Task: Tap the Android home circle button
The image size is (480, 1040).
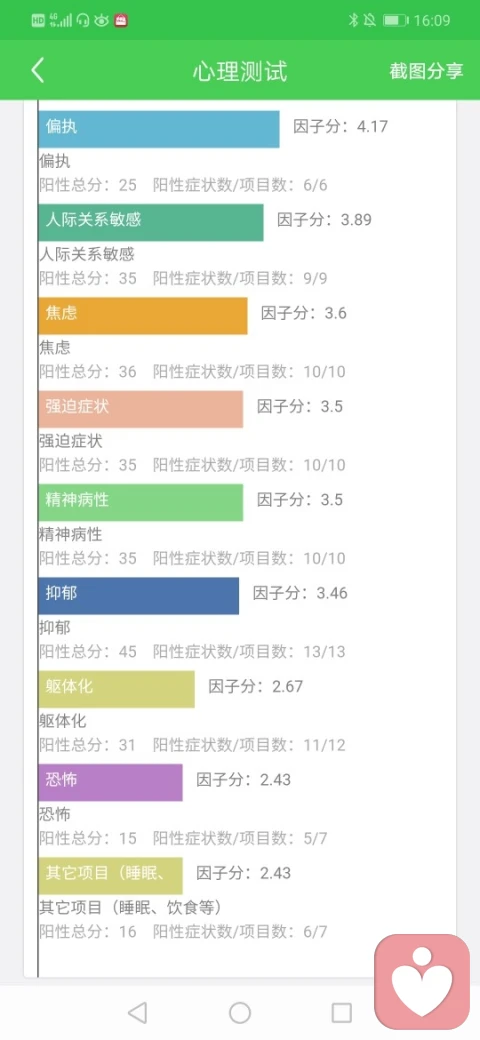Action: [x=240, y=1013]
